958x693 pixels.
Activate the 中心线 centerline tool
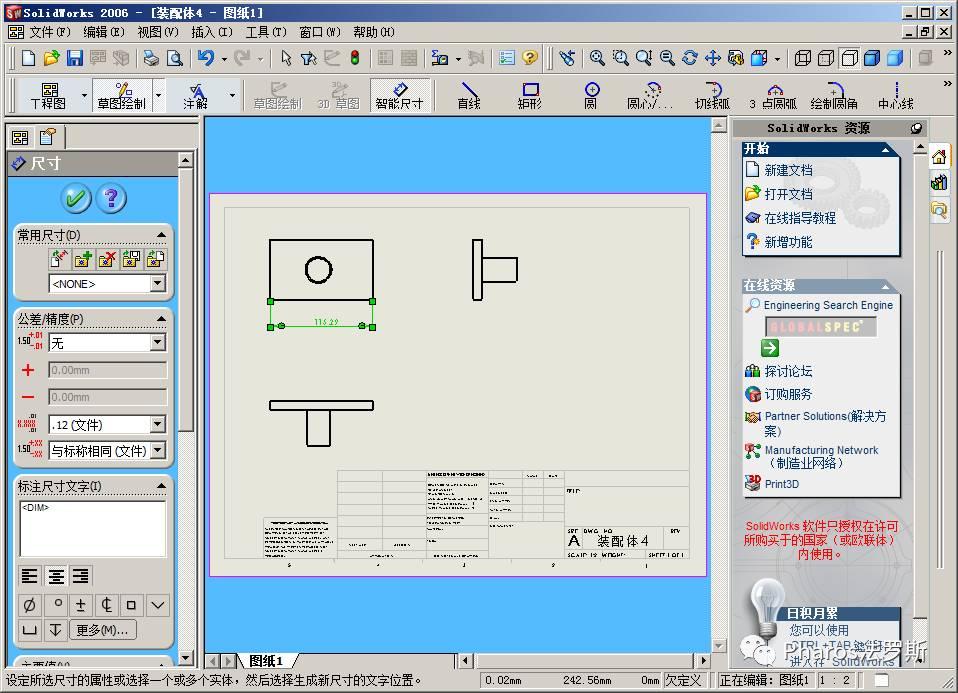[895, 95]
